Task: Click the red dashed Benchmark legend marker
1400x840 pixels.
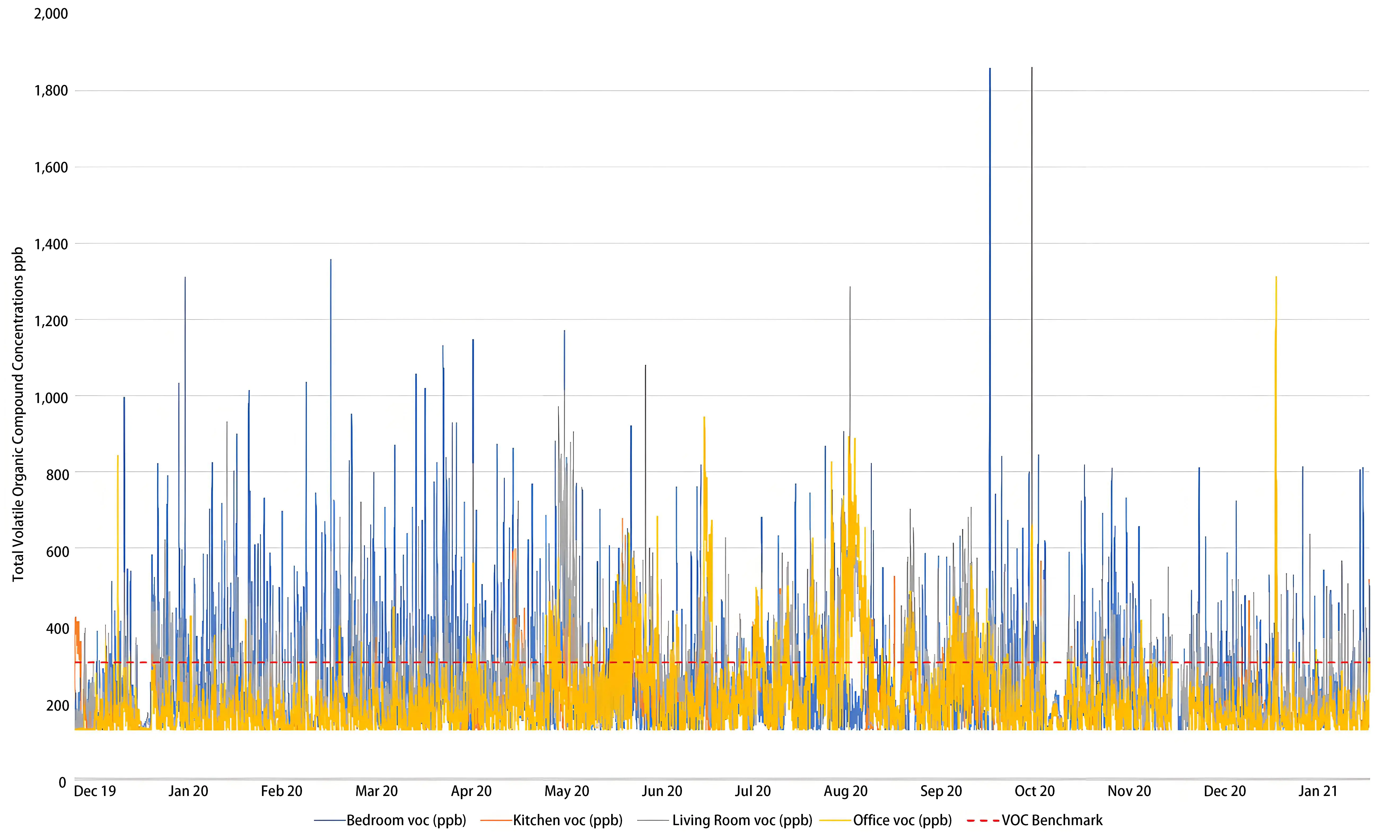Action: click(x=983, y=820)
